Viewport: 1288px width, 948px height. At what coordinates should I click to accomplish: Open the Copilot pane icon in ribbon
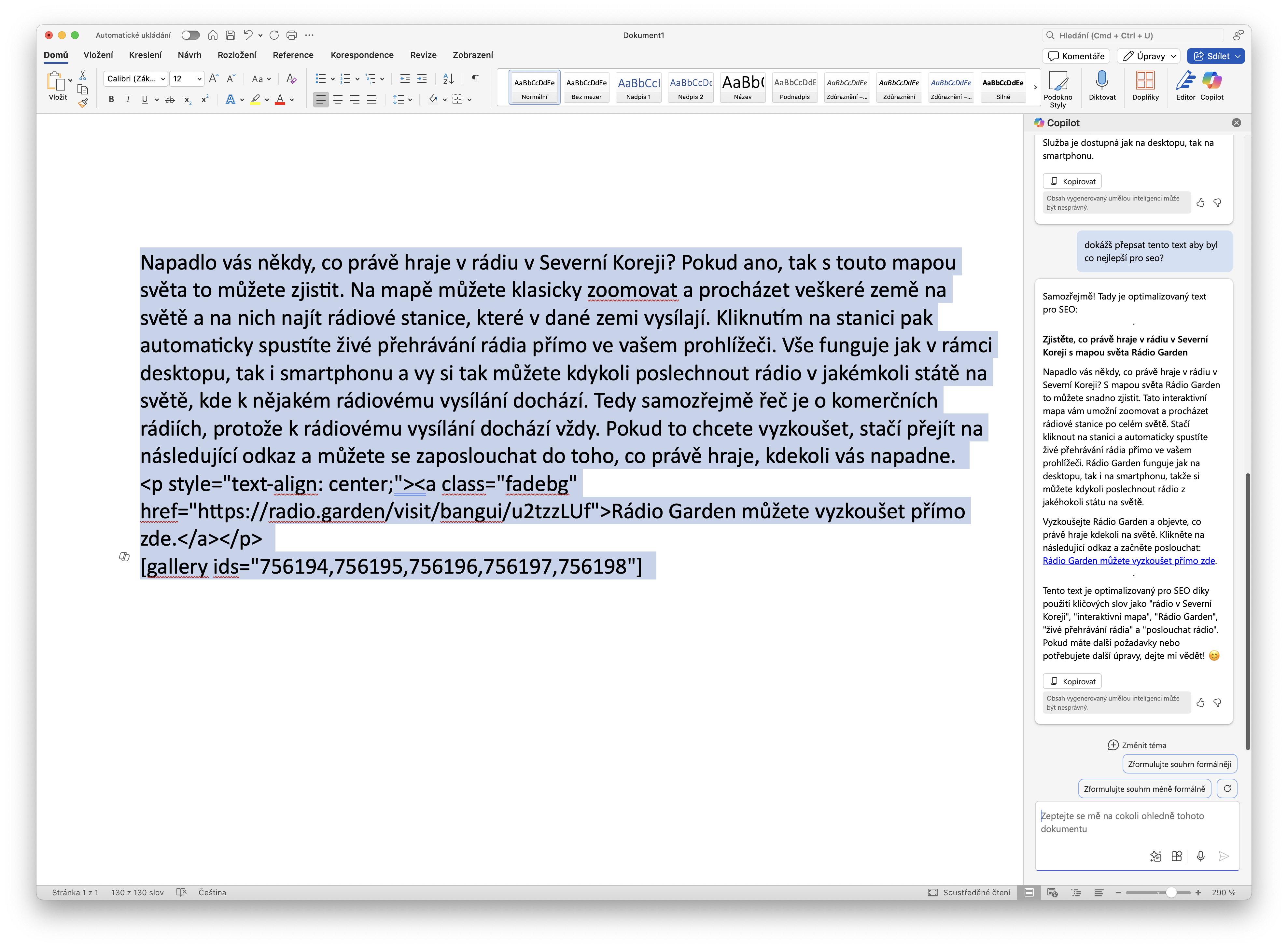1212,86
